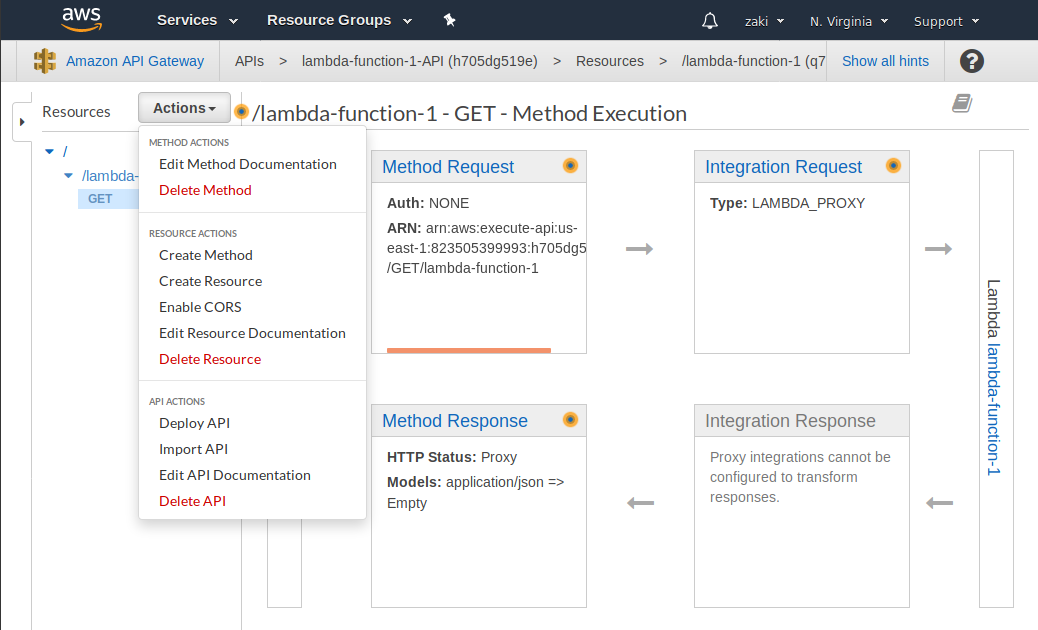The height and width of the screenshot is (630, 1038).
Task: Click the Method Request bullseye settings icon
Action: tap(570, 166)
